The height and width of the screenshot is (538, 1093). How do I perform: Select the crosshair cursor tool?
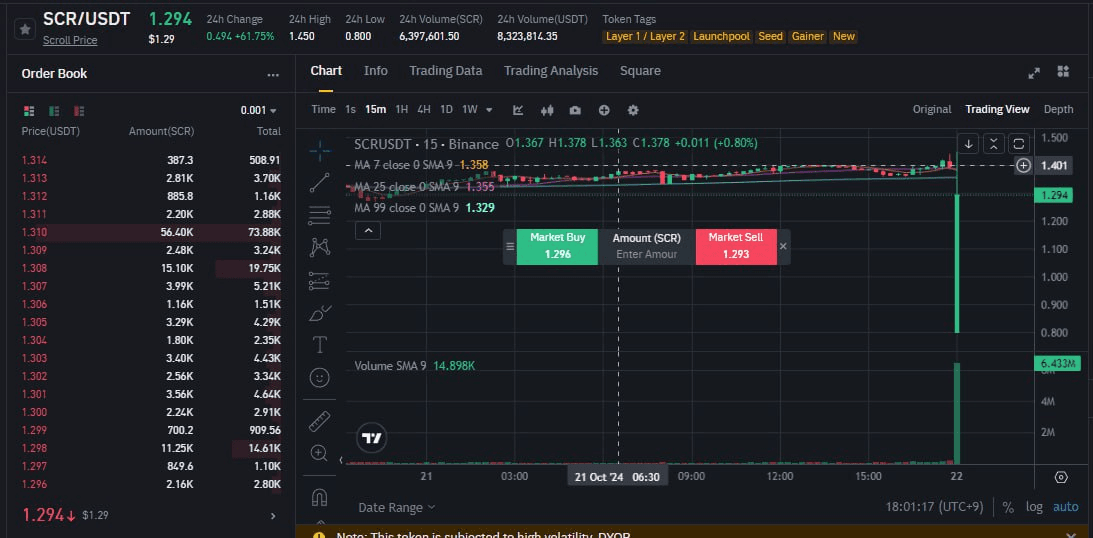coord(320,151)
